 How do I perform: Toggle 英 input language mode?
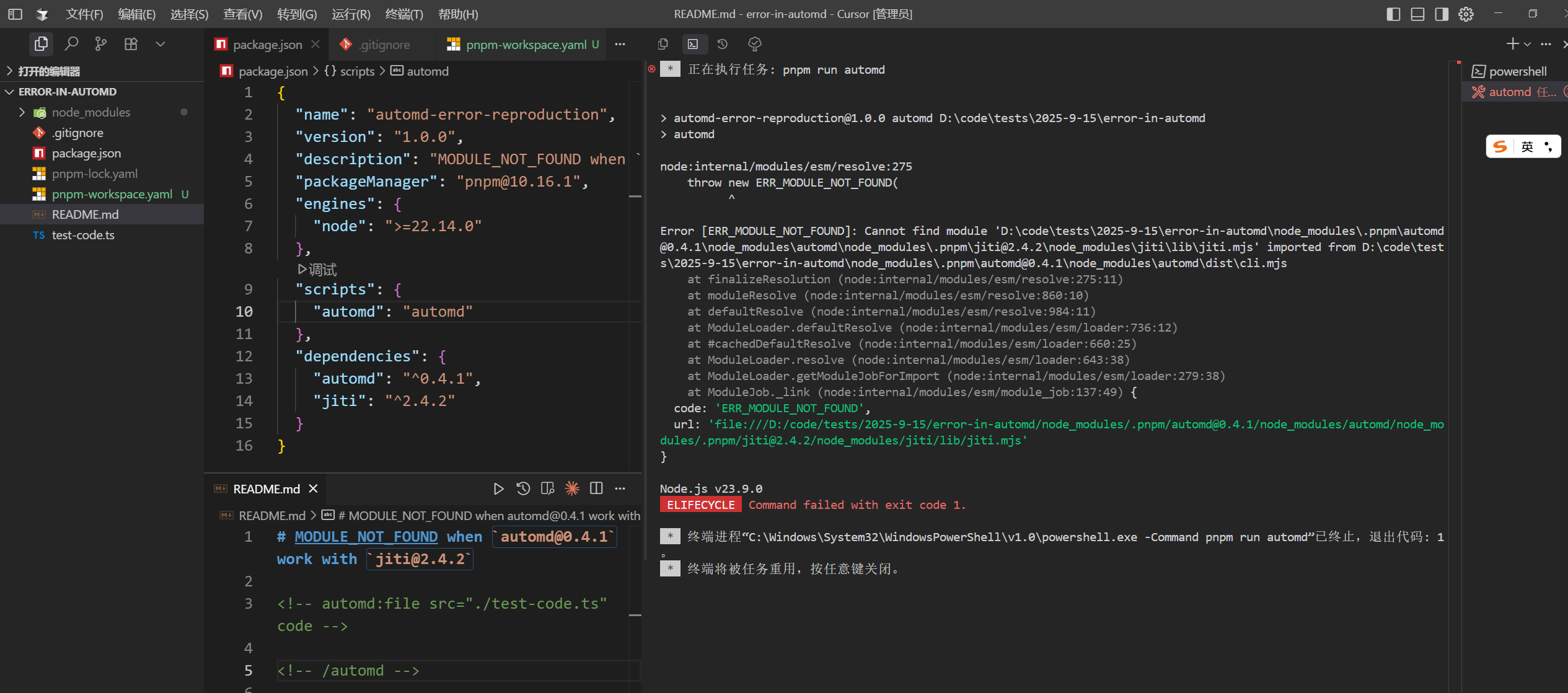1527,146
